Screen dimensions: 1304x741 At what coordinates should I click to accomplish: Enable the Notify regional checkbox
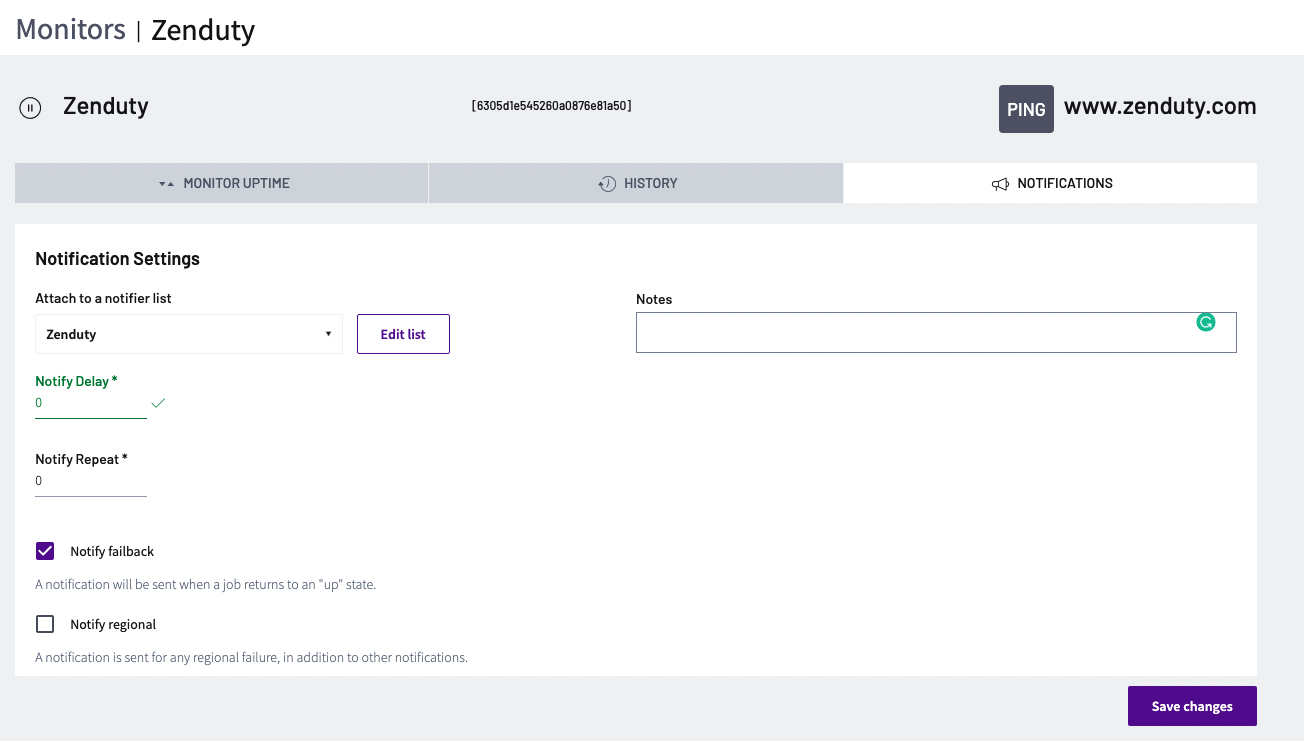click(45, 624)
